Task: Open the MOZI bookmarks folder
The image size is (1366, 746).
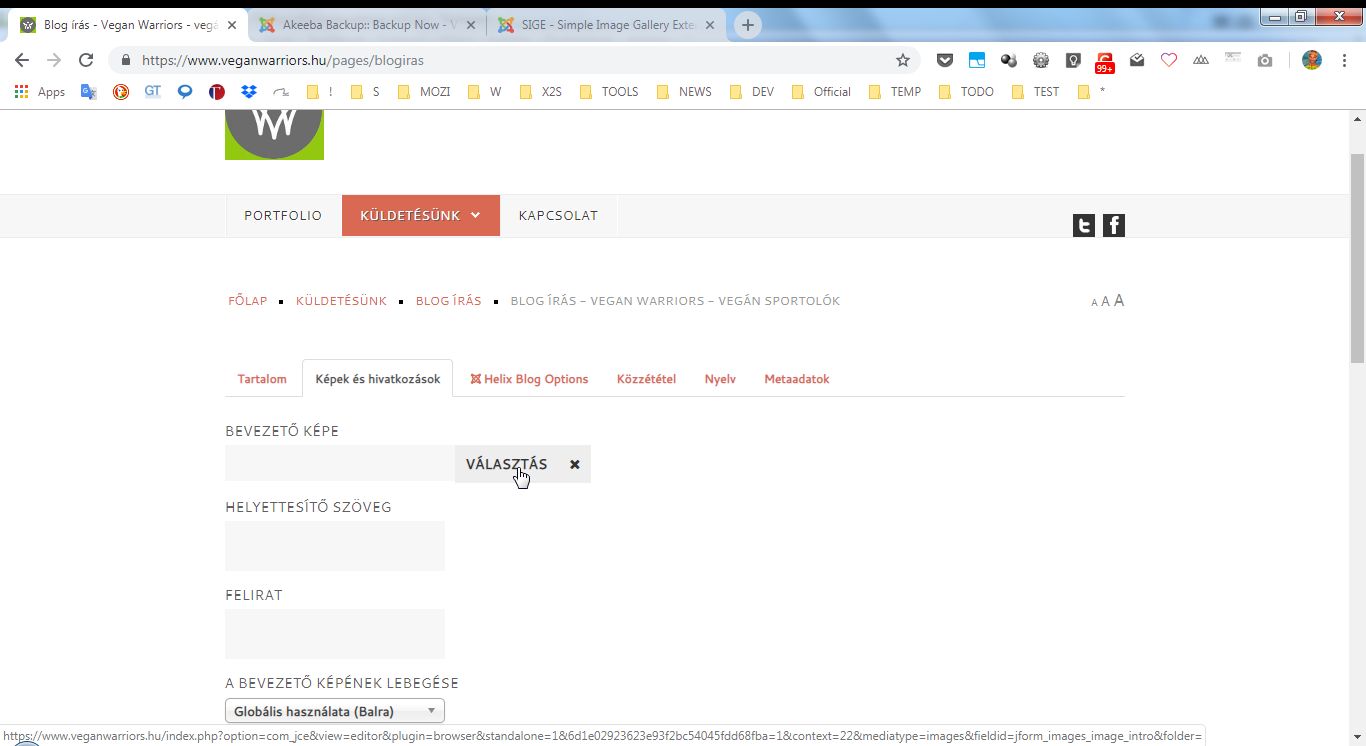Action: tap(424, 92)
